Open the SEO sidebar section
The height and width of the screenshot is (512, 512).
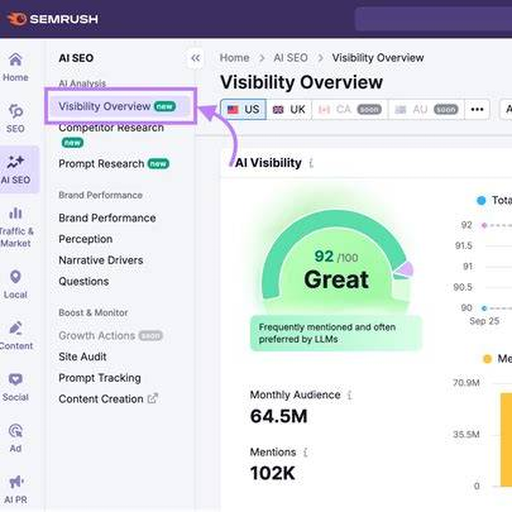15,118
